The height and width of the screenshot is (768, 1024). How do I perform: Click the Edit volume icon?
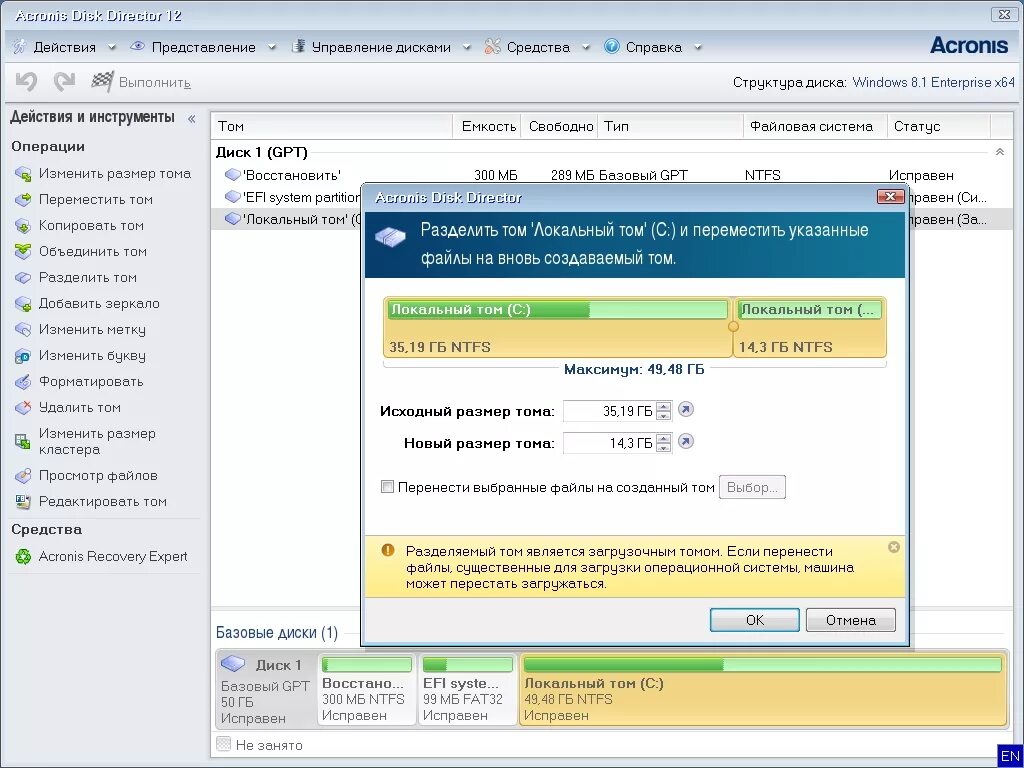(x=23, y=502)
